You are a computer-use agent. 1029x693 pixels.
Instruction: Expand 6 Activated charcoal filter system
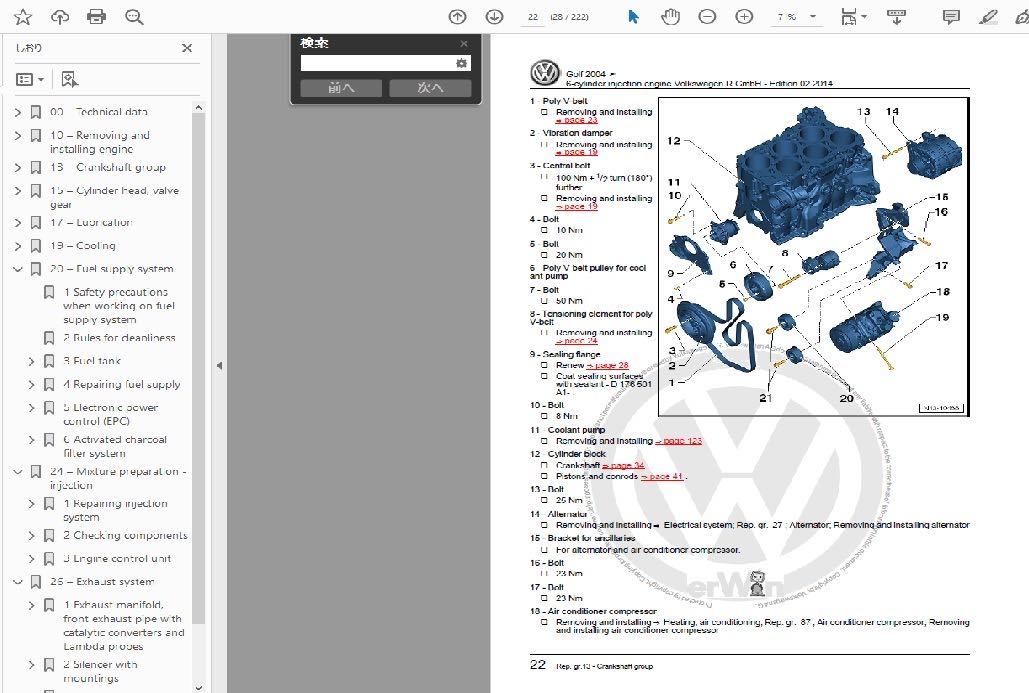coord(31,440)
